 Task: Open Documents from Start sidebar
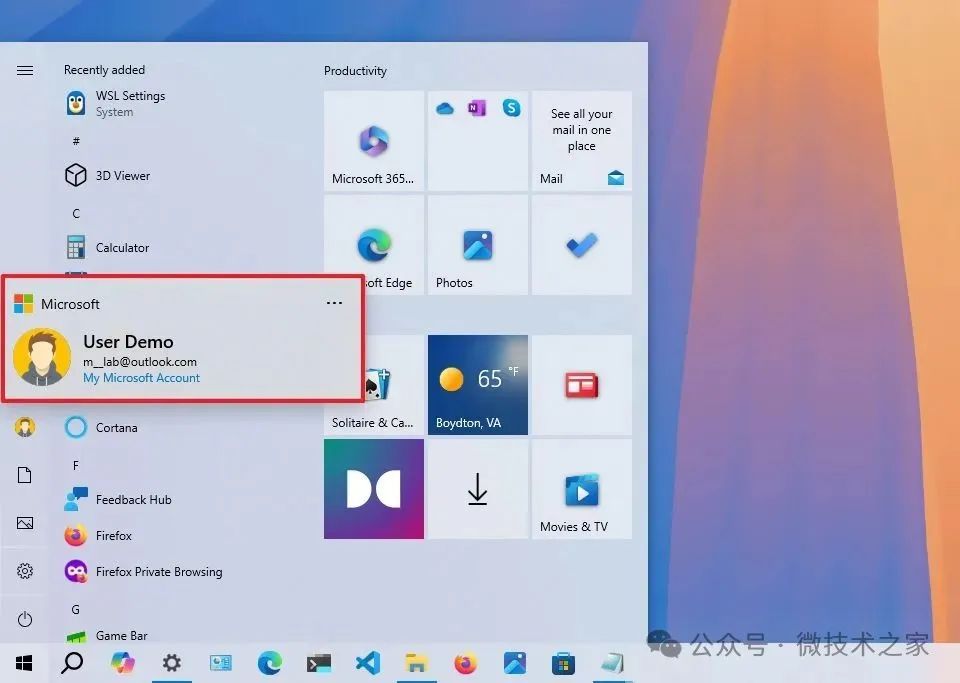(x=24, y=475)
